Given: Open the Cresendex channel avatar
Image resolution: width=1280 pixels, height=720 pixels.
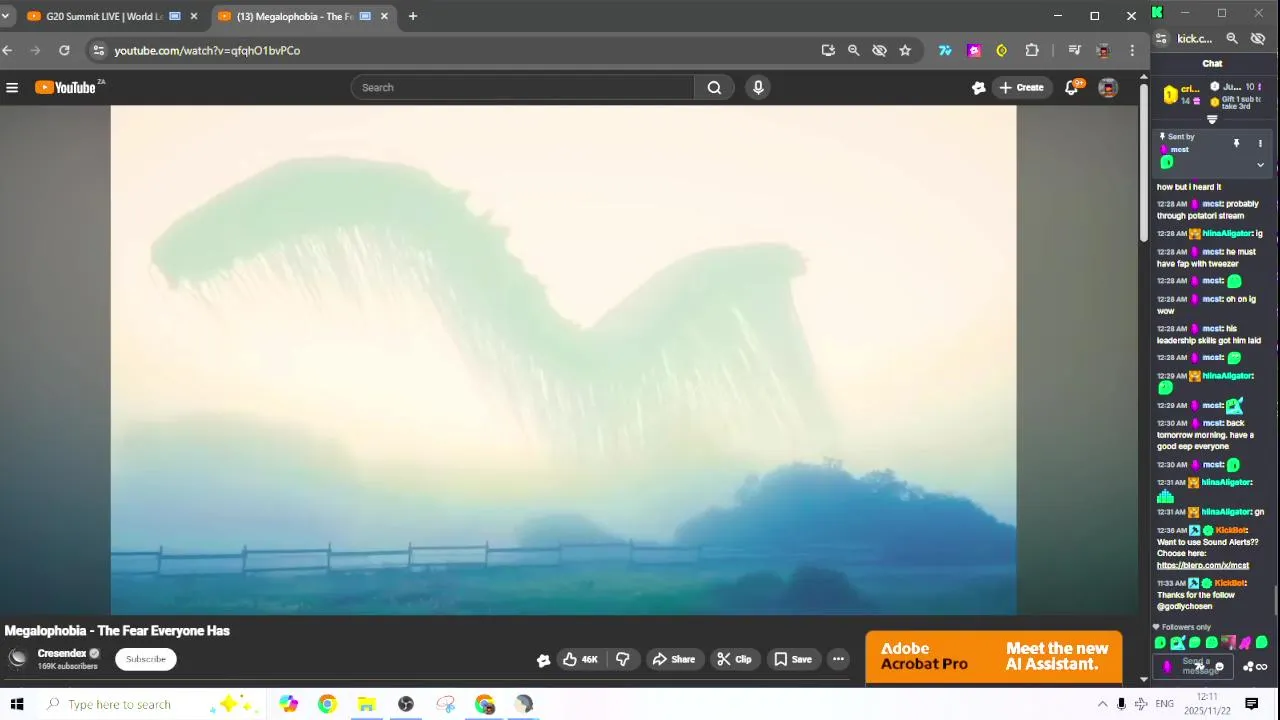Looking at the screenshot, I should (x=18, y=658).
